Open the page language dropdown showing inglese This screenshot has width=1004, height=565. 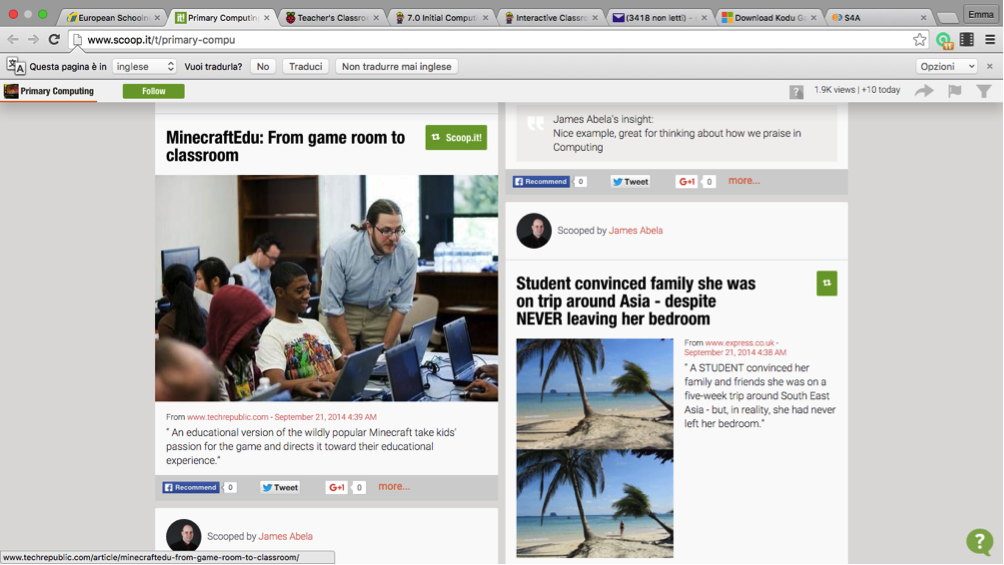[x=144, y=67]
